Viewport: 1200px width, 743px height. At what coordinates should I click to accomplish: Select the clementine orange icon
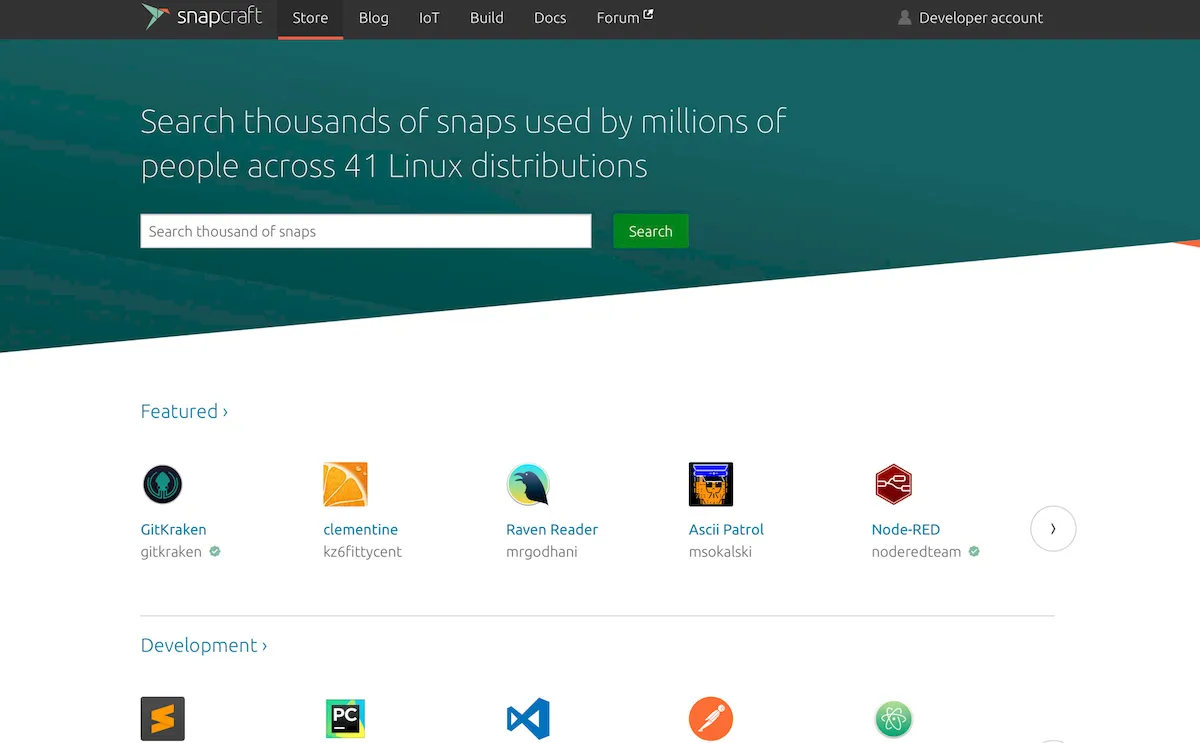point(345,484)
